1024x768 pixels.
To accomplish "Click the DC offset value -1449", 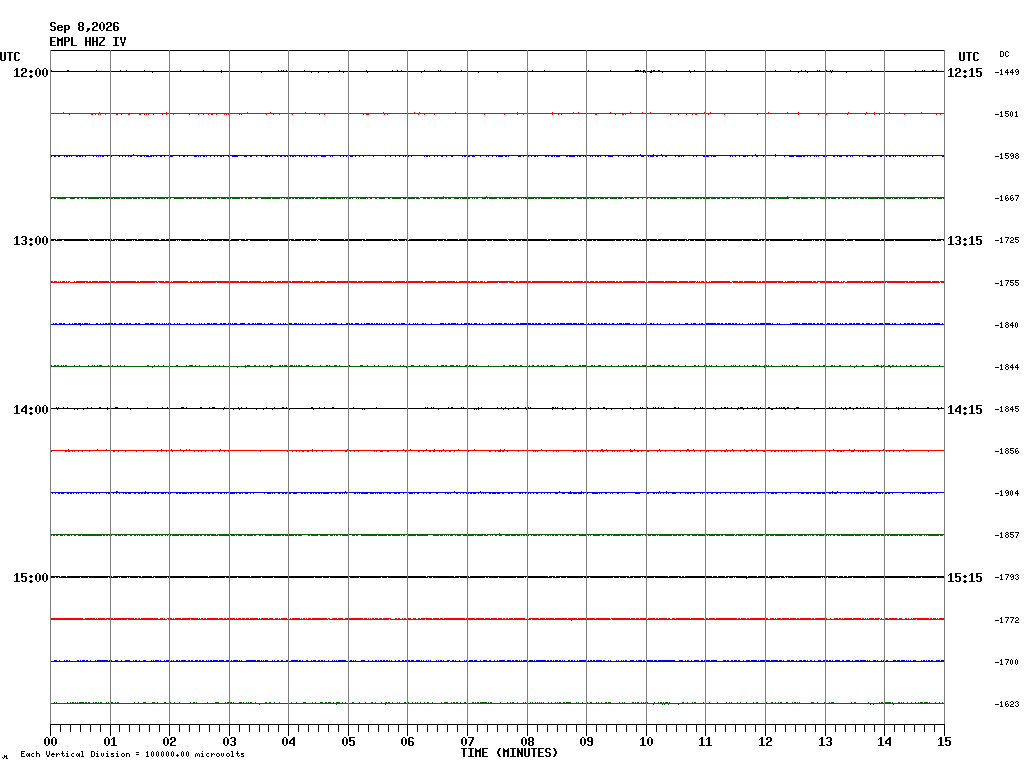I will click(x=1006, y=72).
